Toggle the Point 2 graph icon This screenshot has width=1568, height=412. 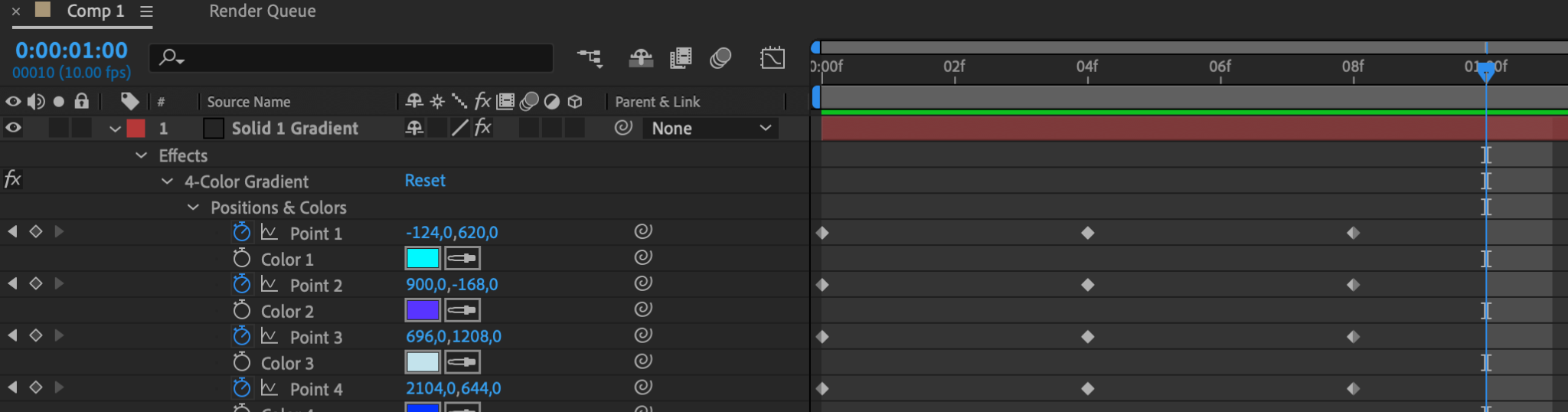tap(269, 284)
